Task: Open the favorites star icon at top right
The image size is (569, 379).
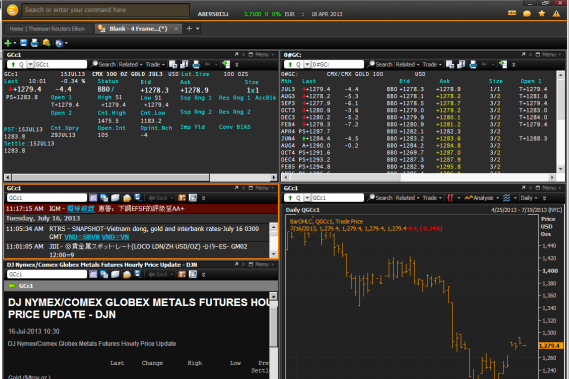Action: coord(542,13)
